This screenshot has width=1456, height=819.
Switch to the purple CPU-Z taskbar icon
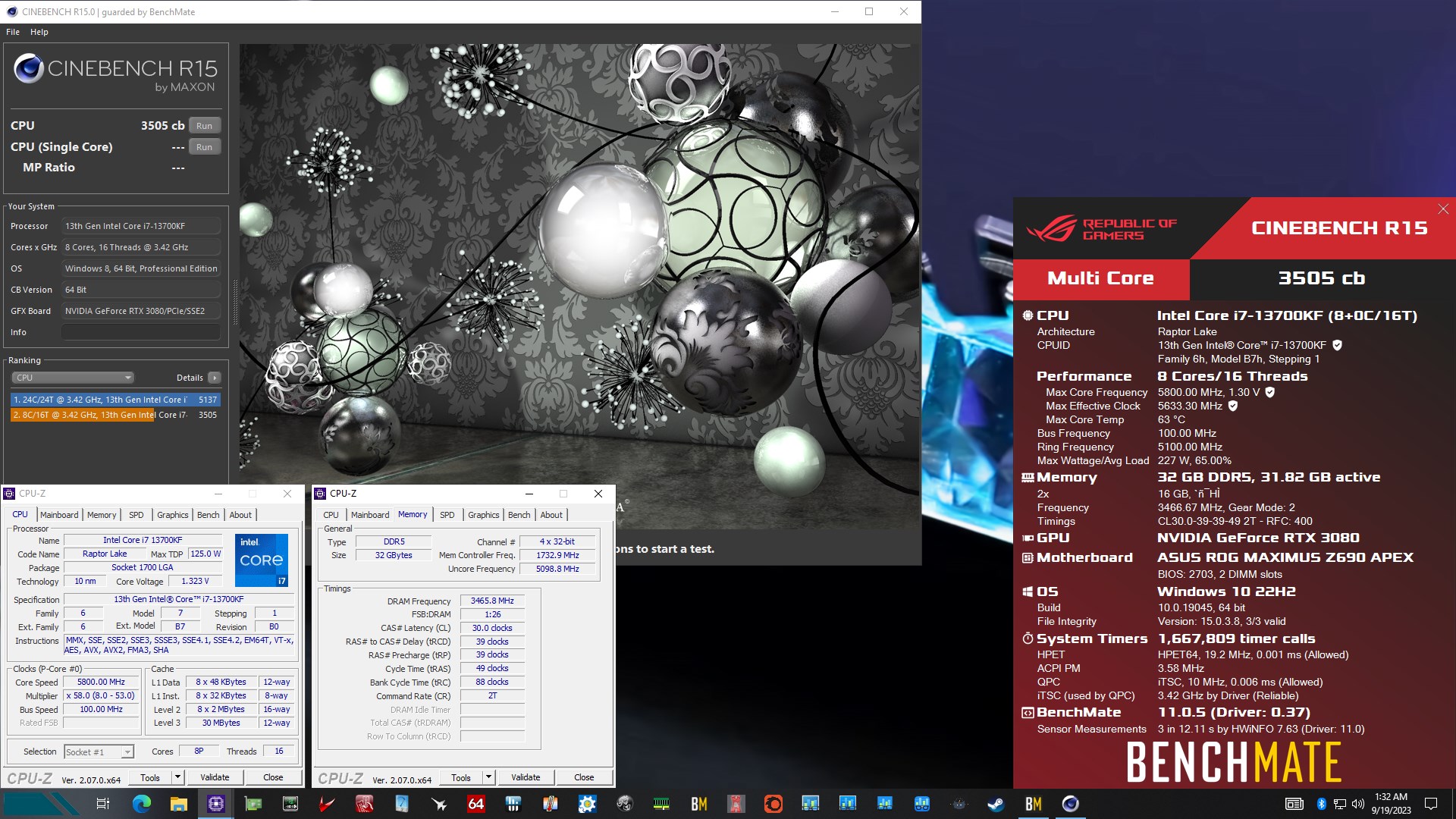[216, 804]
